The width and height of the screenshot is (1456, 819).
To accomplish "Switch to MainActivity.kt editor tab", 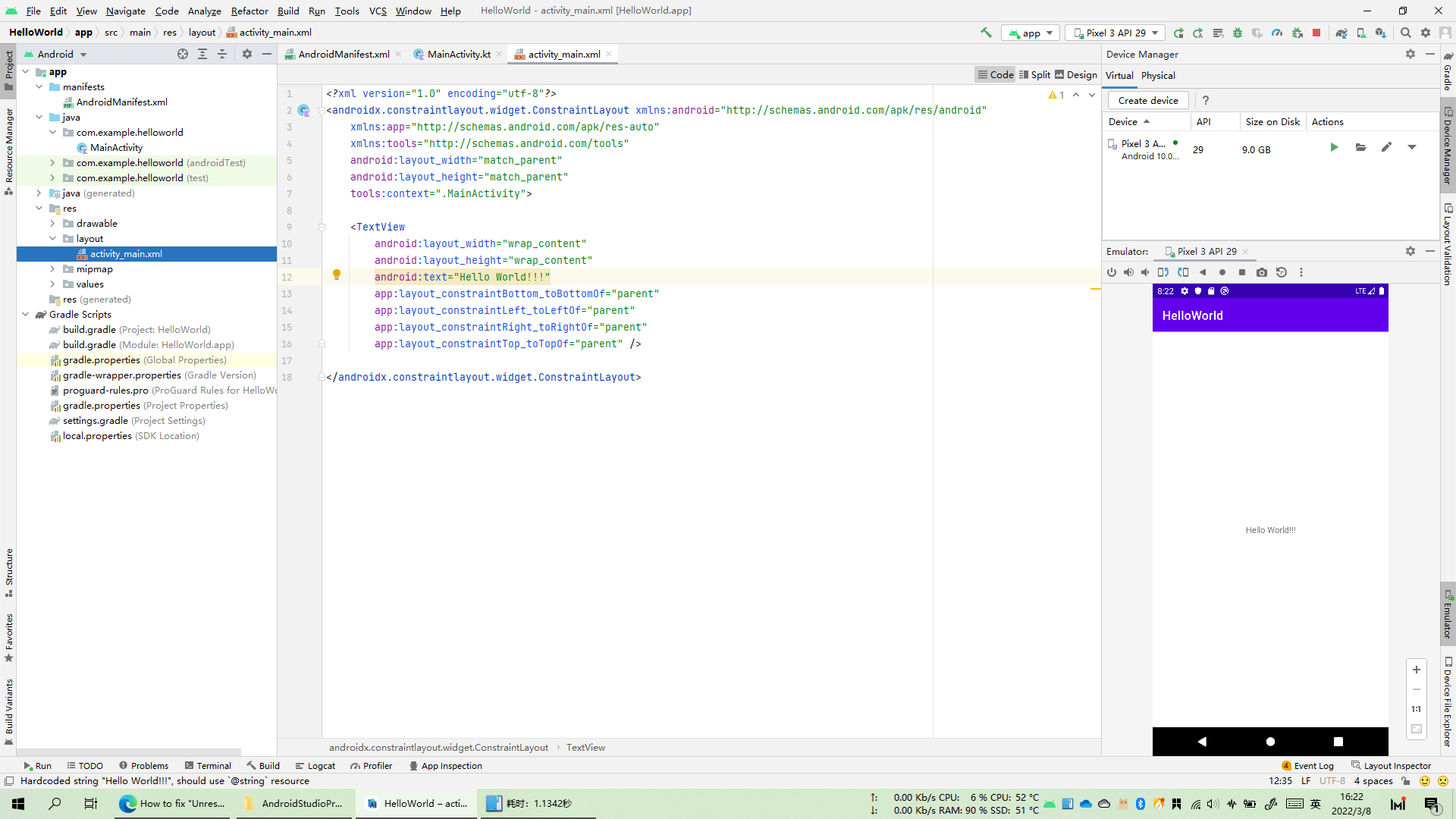I will (458, 54).
